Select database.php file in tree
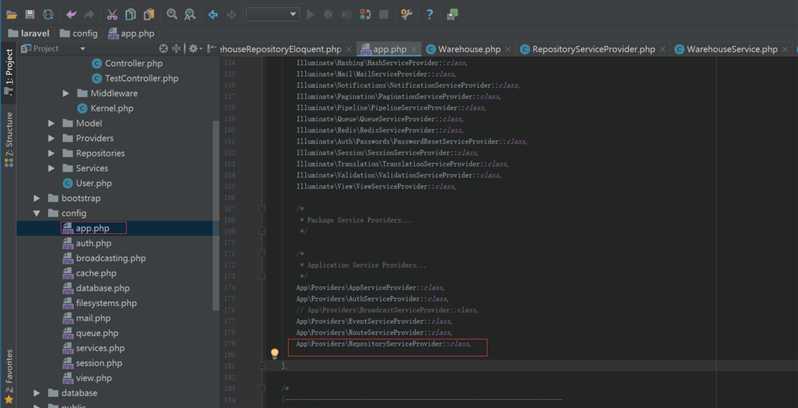Screen dimensions: 798x408 (x=96, y=288)
